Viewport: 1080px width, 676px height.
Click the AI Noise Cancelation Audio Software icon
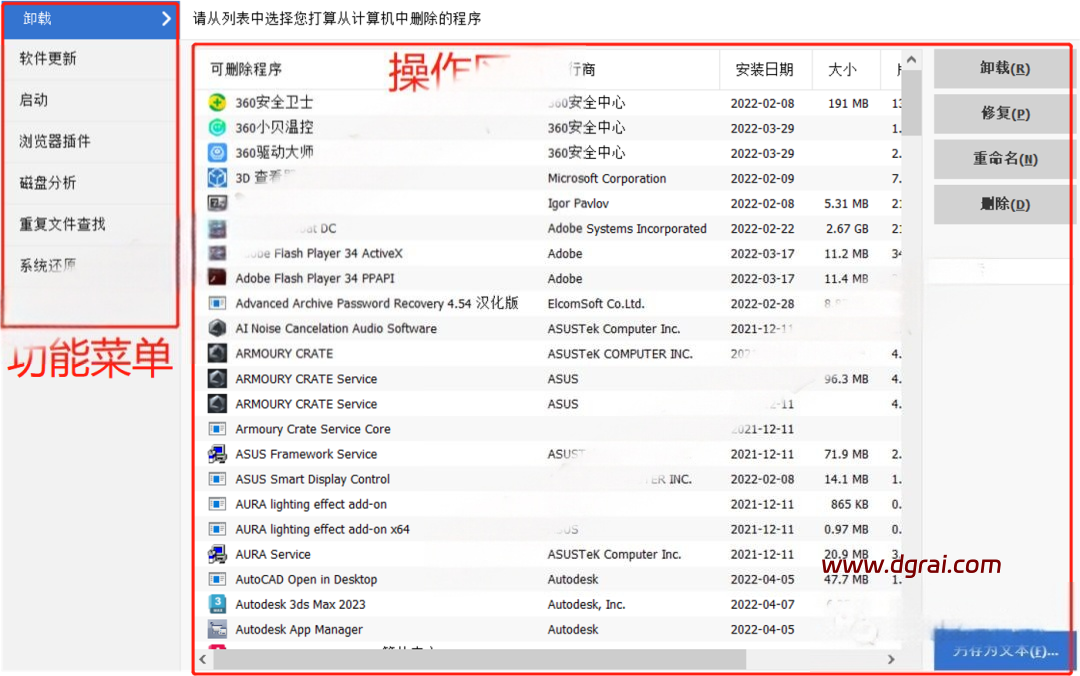pyautogui.click(x=217, y=328)
